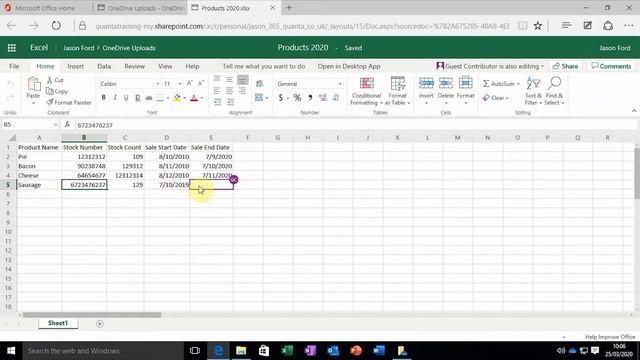
Task: Click the Insert function fx icon
Action: [x=67, y=125]
